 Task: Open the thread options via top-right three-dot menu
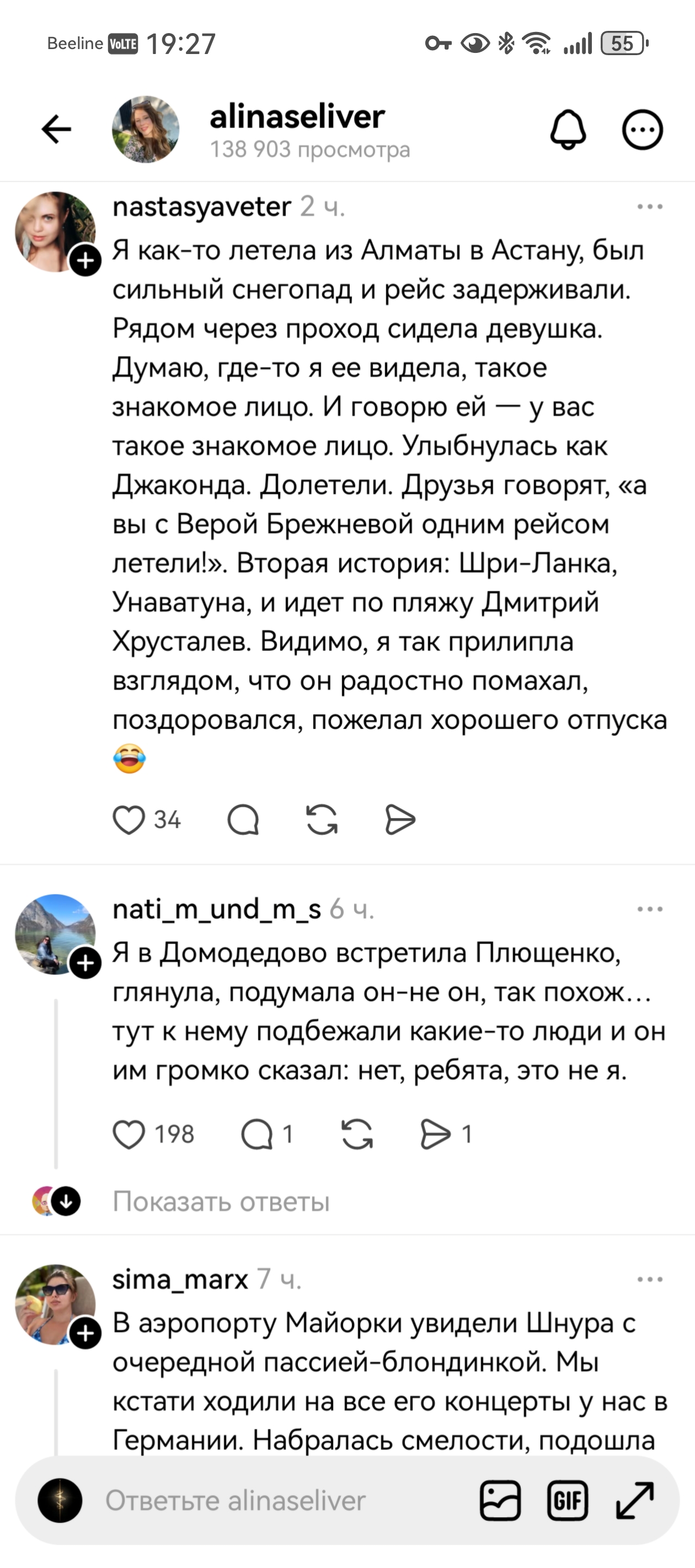point(643,130)
